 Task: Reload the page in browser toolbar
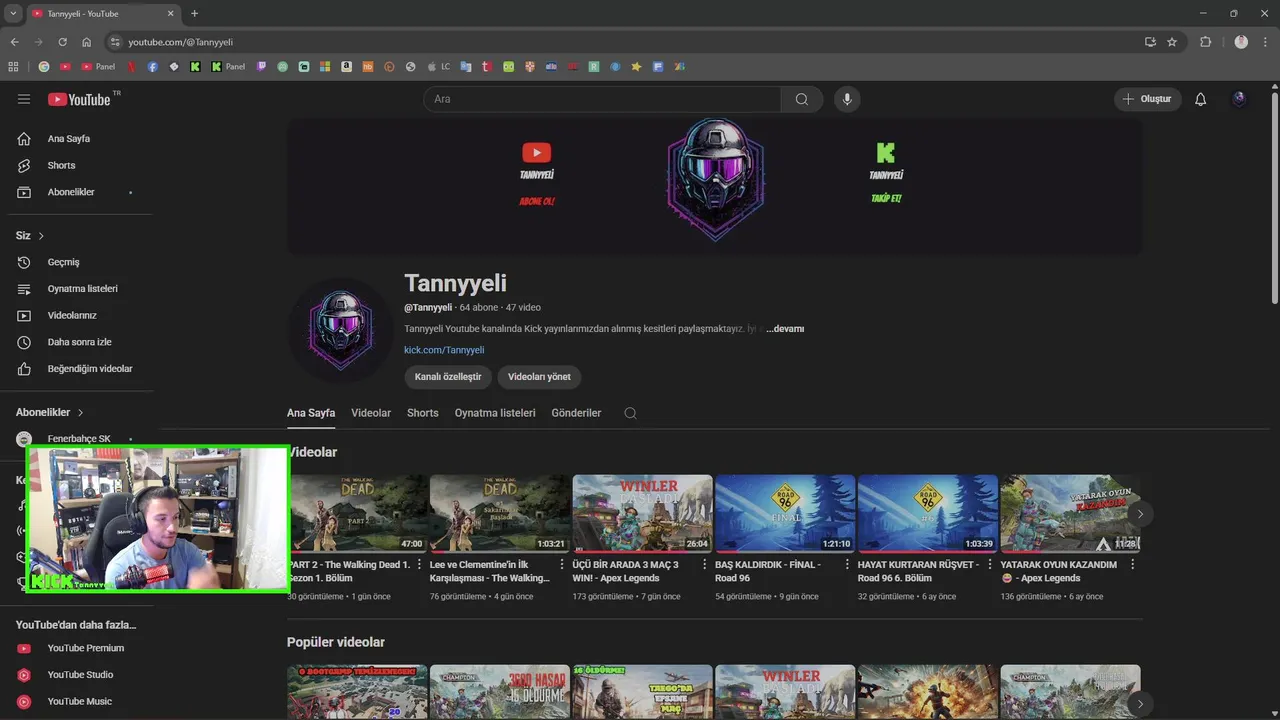pos(62,42)
